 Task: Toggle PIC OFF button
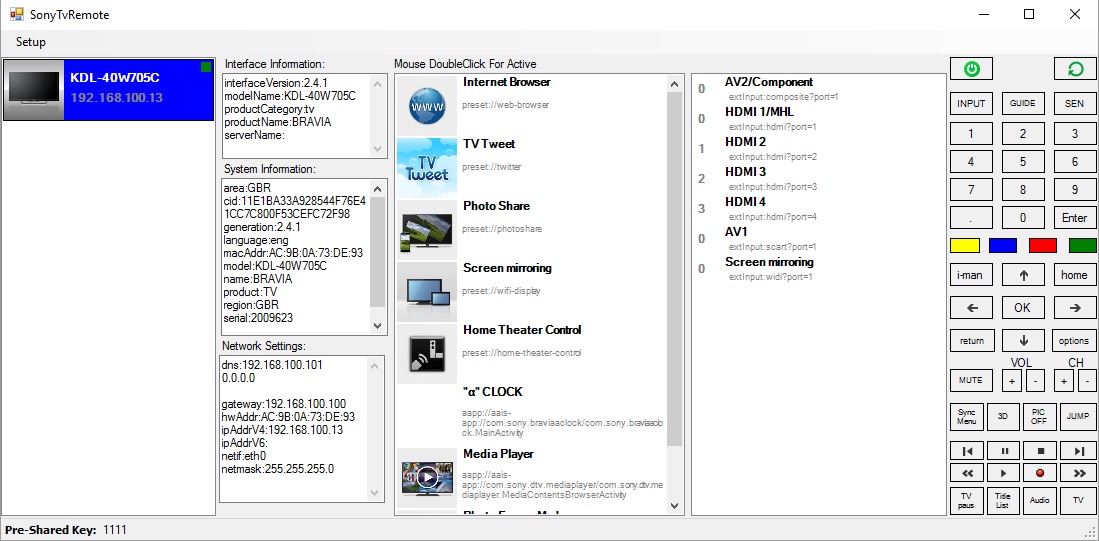1039,417
